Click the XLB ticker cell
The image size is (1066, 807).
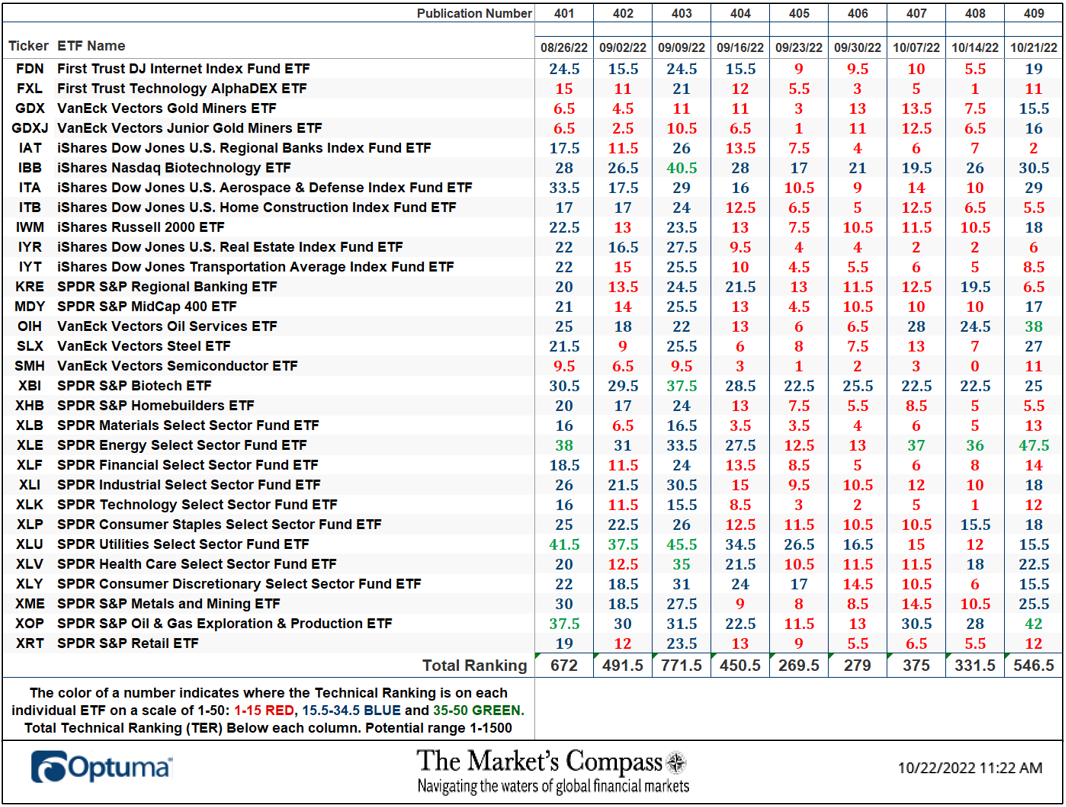pyautogui.click(x=29, y=425)
